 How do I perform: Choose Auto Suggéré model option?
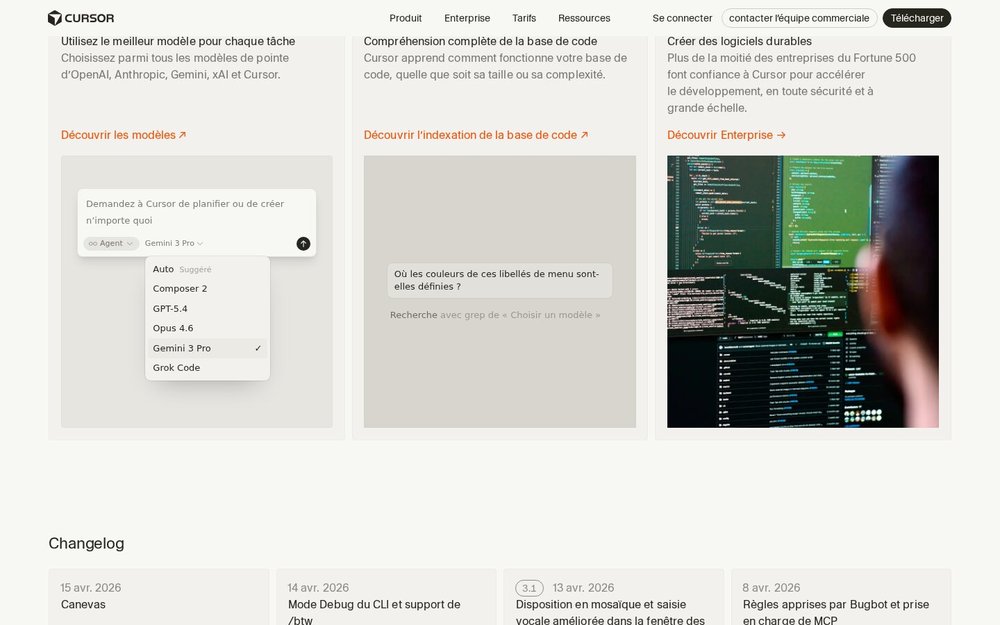207,269
